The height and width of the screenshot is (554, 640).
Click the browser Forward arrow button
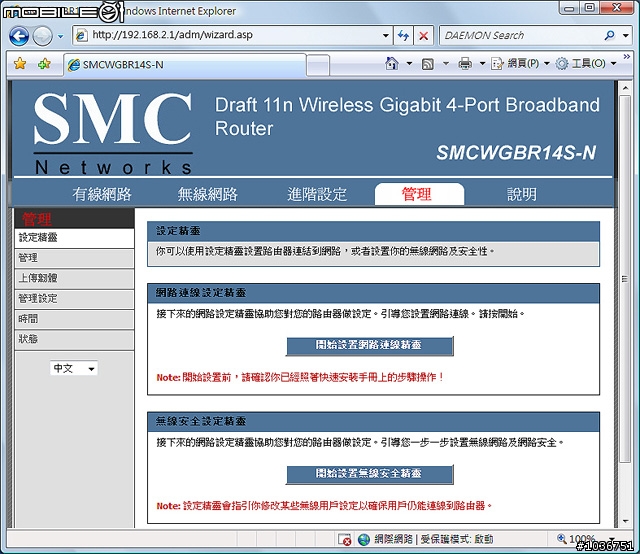click(x=42, y=36)
